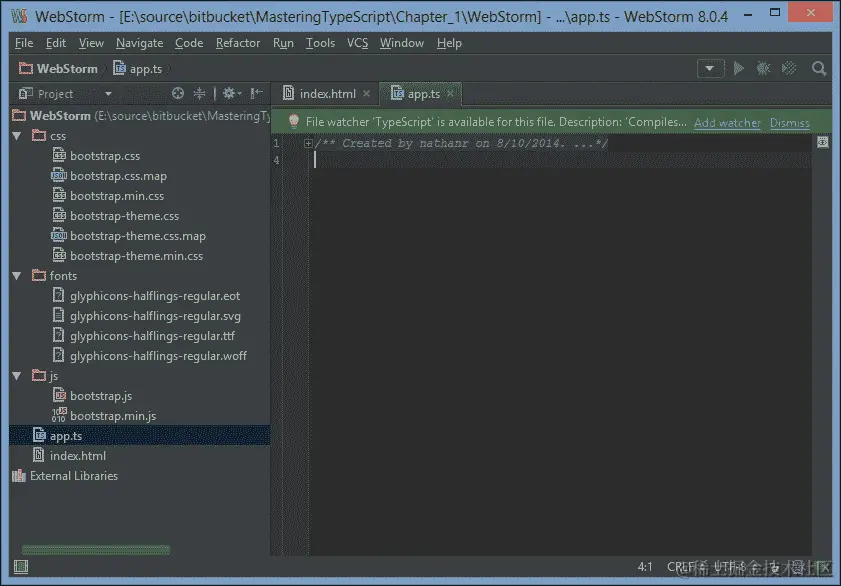Open the Edit menu
This screenshot has height=586, width=841.
pyautogui.click(x=56, y=43)
